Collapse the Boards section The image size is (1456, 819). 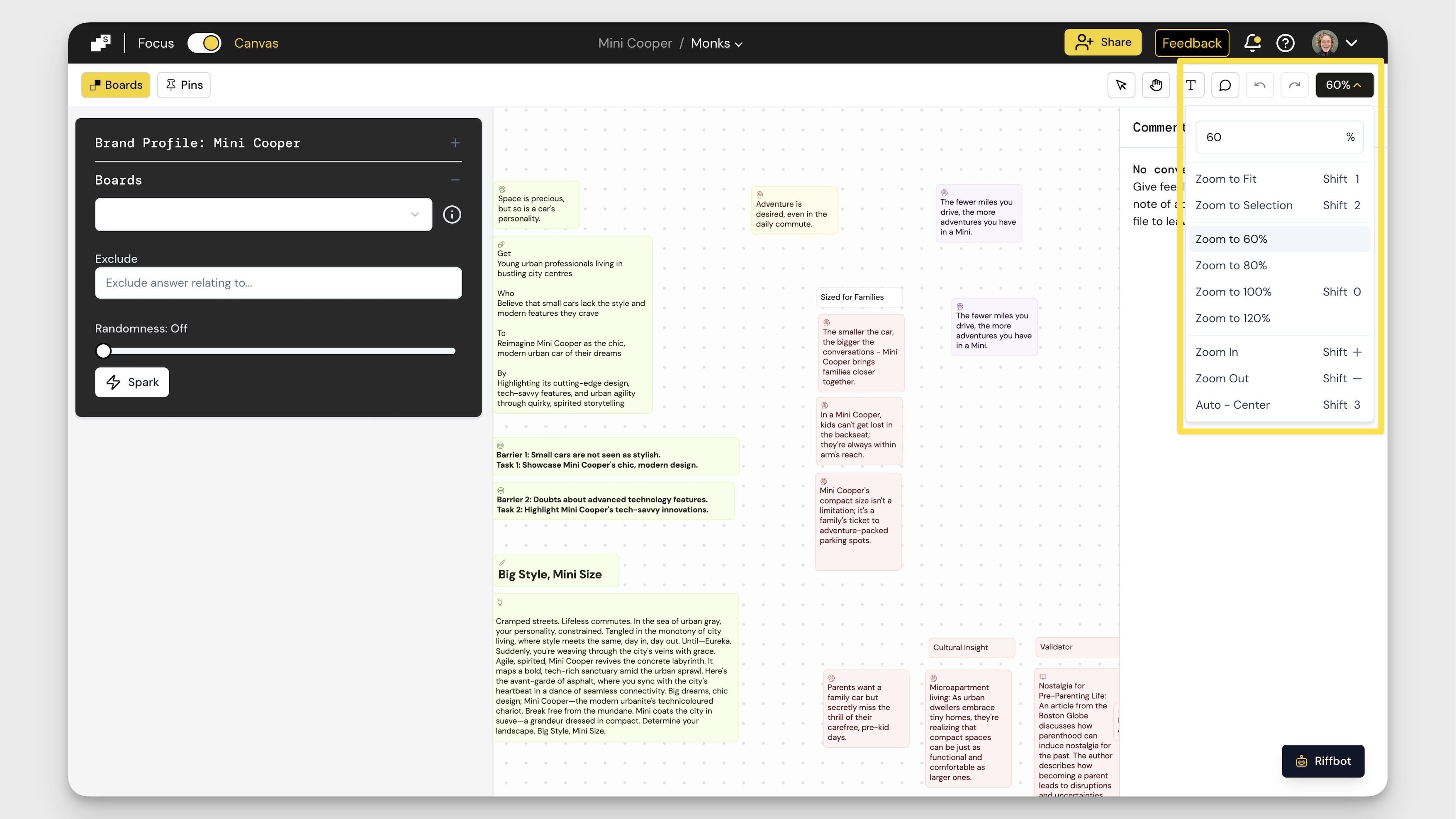[455, 180]
